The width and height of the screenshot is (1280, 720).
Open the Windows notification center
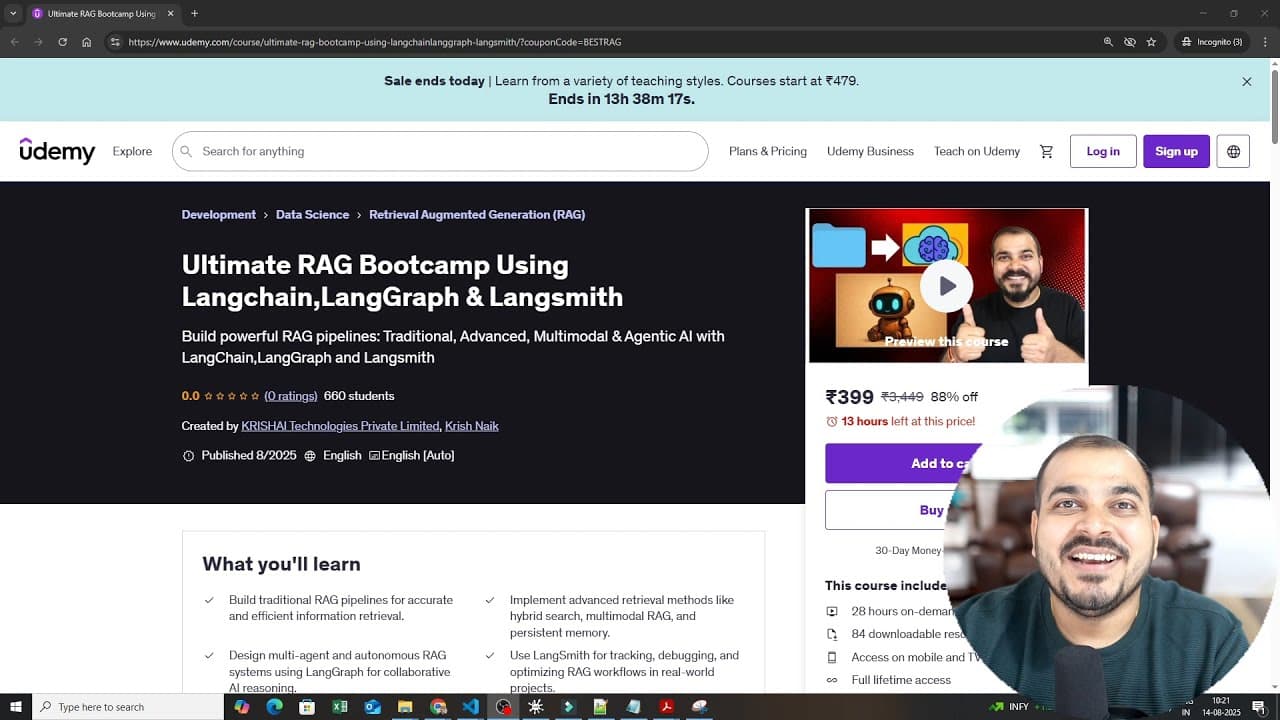pos(1259,707)
